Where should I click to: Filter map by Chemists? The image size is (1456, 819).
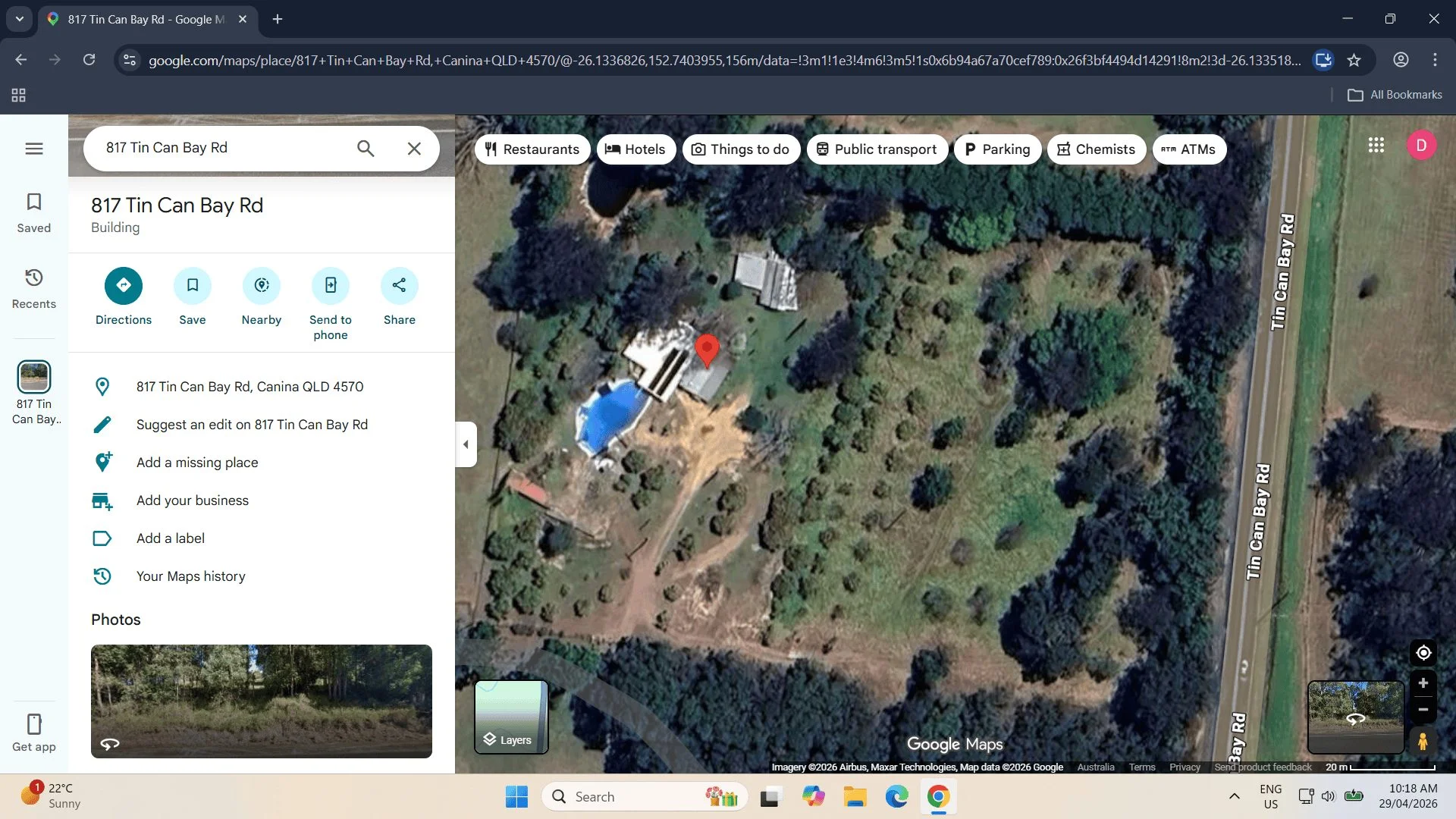point(1096,149)
